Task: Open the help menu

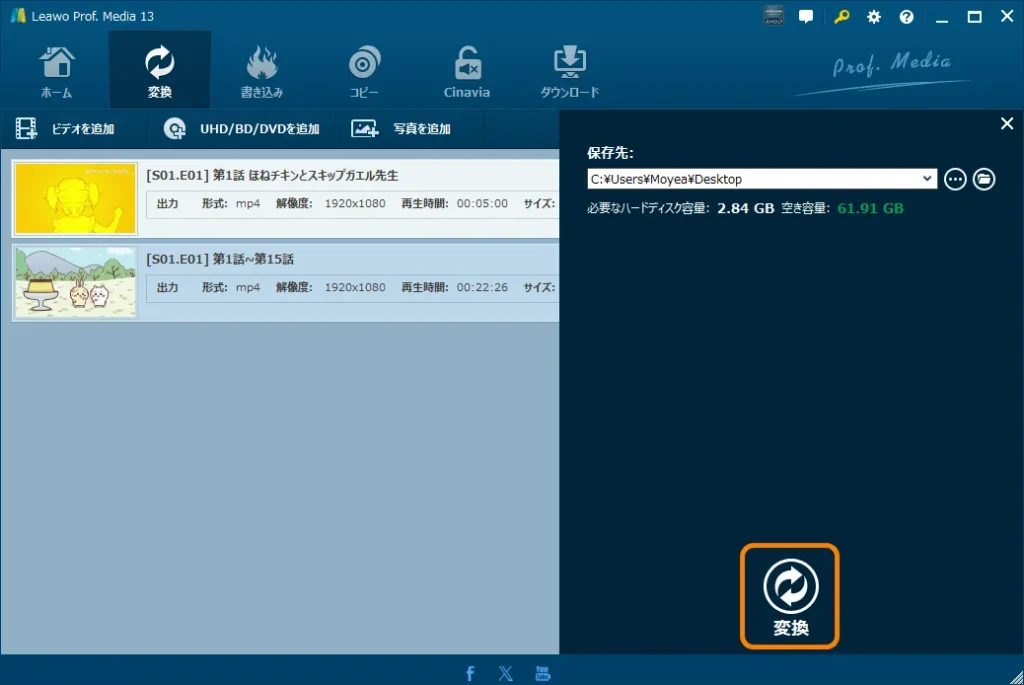Action: (906, 16)
